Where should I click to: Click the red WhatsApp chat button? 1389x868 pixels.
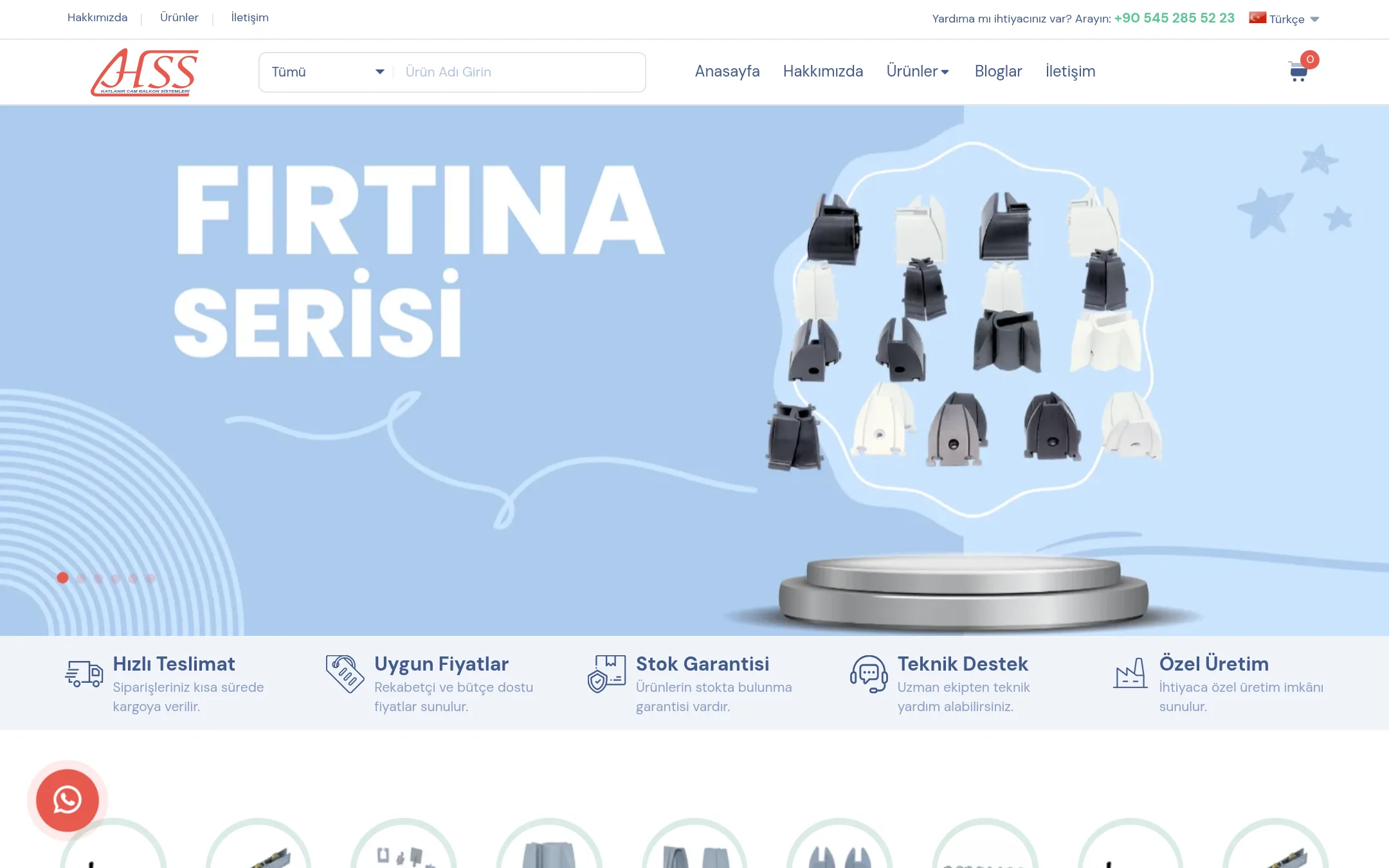68,800
